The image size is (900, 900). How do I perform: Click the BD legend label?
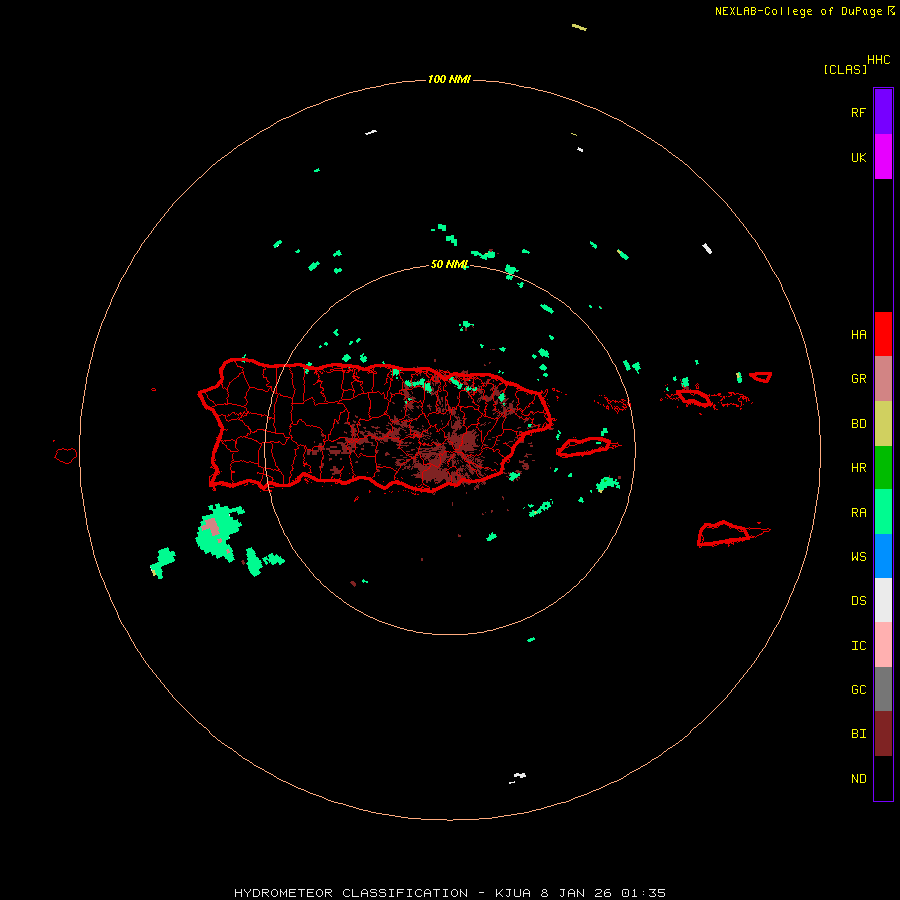click(858, 424)
